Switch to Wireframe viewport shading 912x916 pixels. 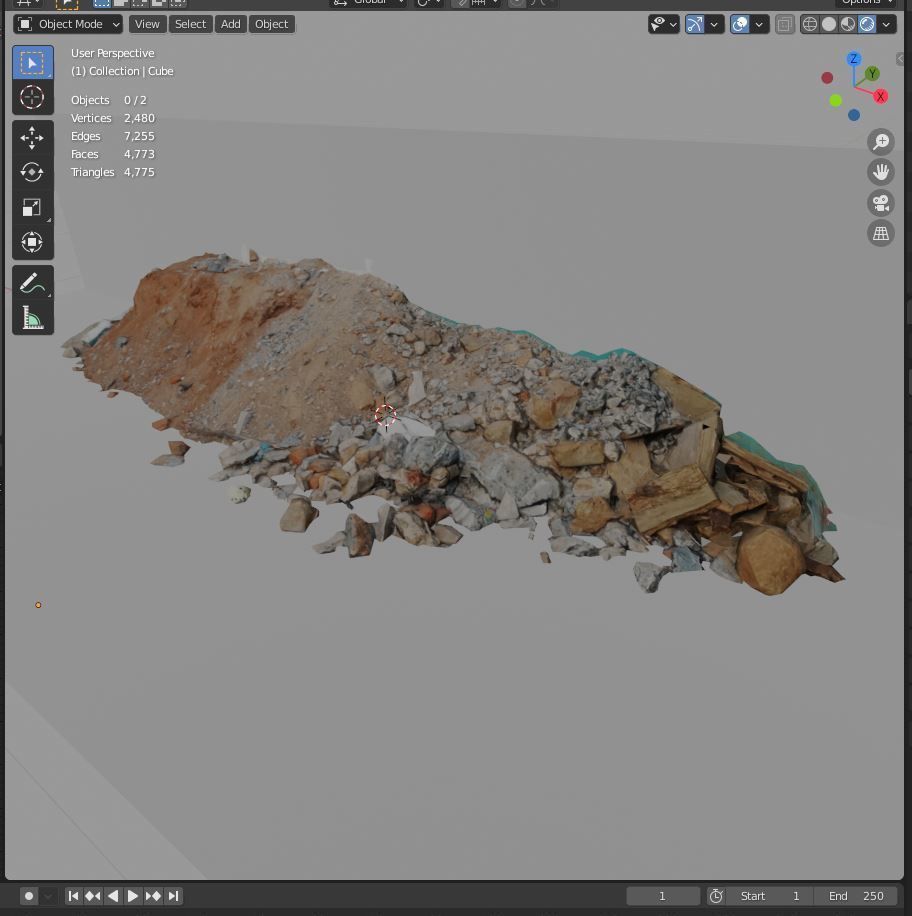(810, 24)
